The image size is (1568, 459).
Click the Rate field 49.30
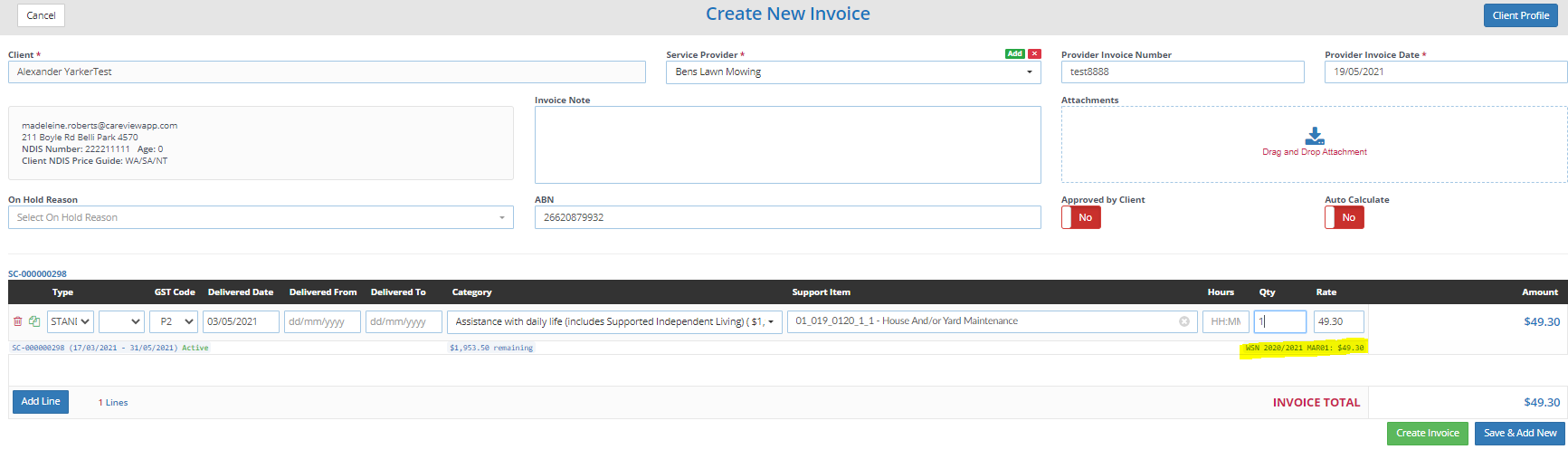(1338, 321)
